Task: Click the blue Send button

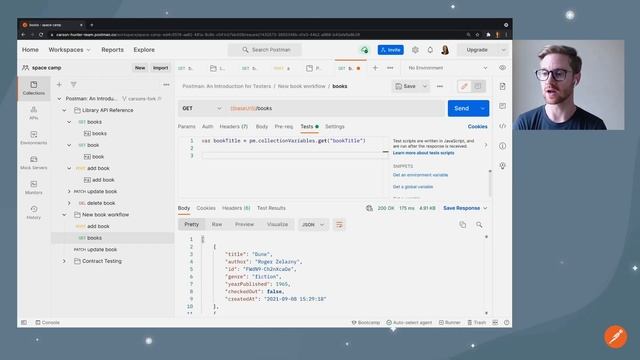Action: pyautogui.click(x=462, y=108)
